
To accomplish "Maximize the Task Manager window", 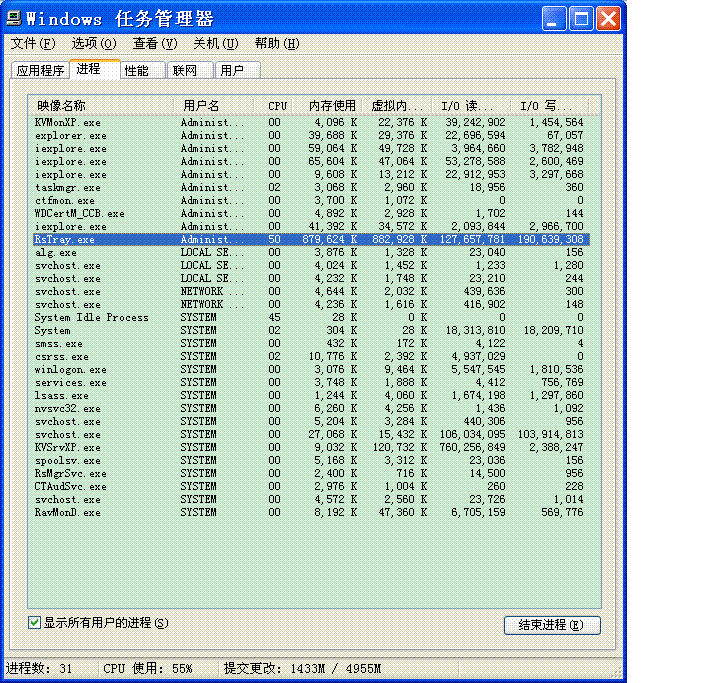I will [x=581, y=19].
